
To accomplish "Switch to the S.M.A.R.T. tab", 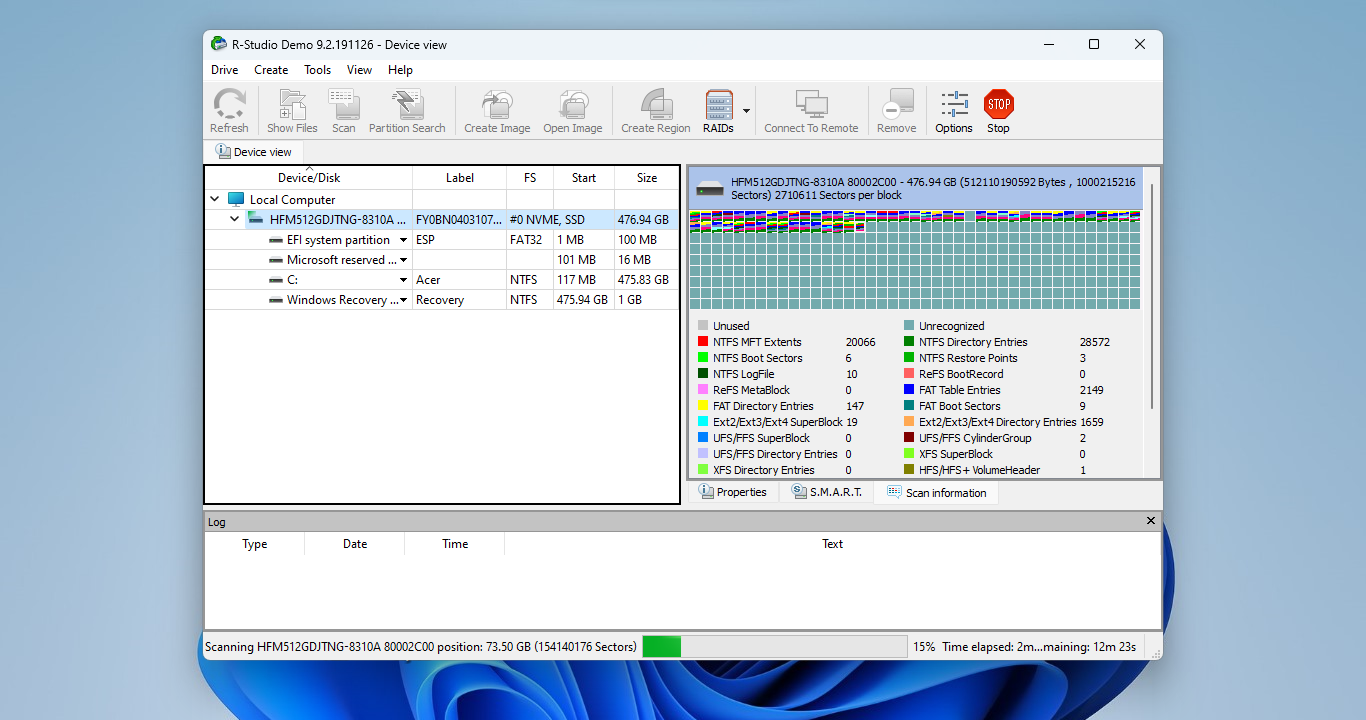I will click(x=827, y=492).
